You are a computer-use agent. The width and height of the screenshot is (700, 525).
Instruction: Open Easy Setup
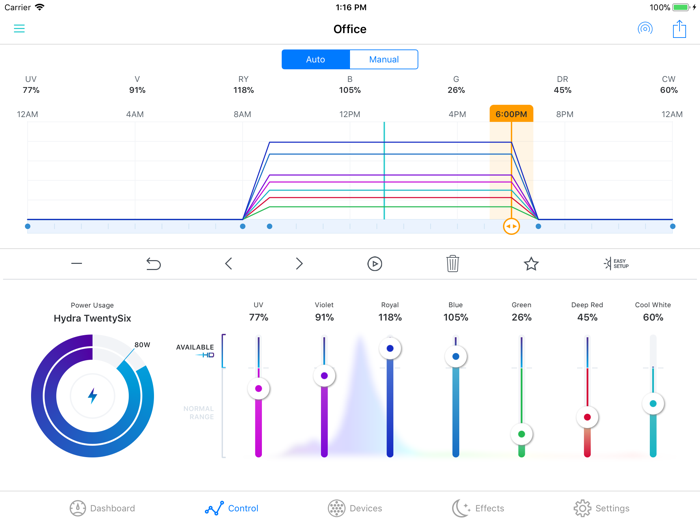(616, 263)
